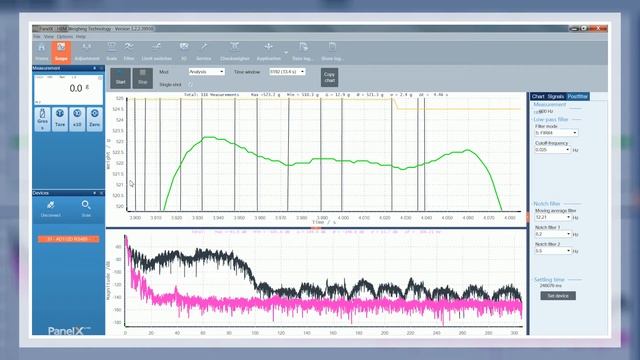Open the Options menu
The height and width of the screenshot is (360, 640).
tap(64, 36)
